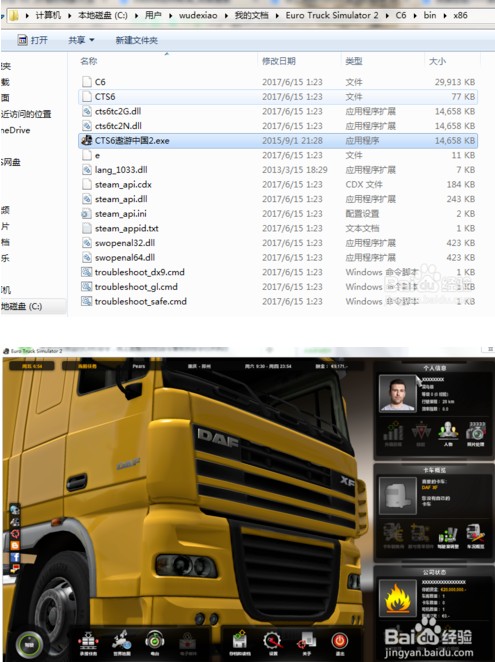
Task: Select CTS6遨游中国2.exe application
Action: pos(278,141)
